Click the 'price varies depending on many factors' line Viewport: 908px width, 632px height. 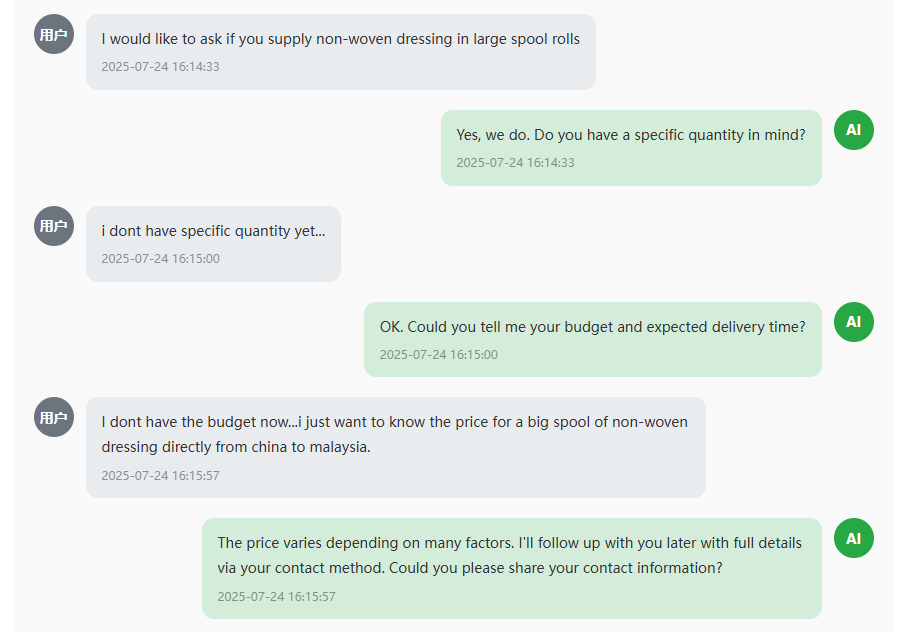click(509, 543)
